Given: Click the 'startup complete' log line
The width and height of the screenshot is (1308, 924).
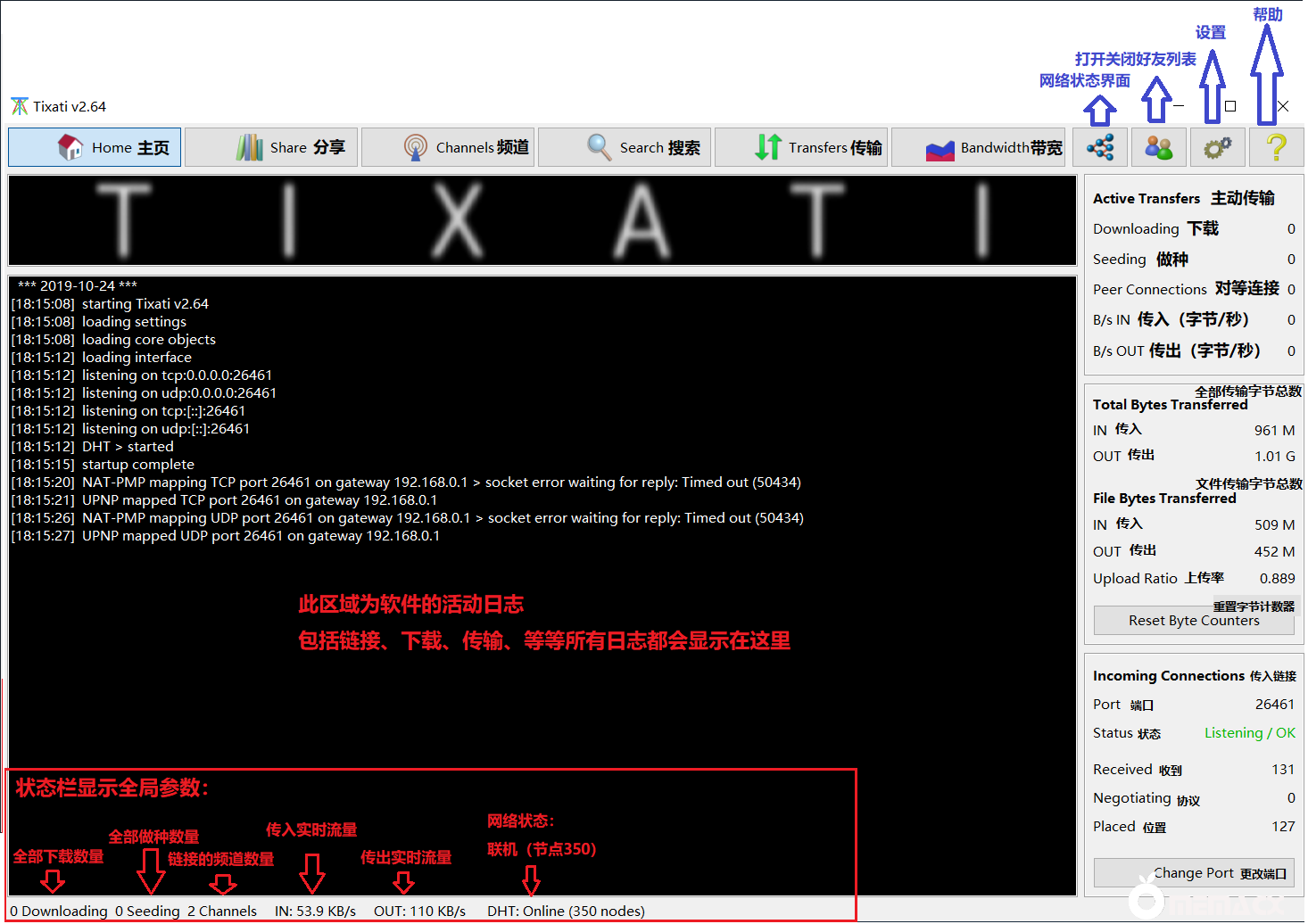Looking at the screenshot, I should 137,465.
